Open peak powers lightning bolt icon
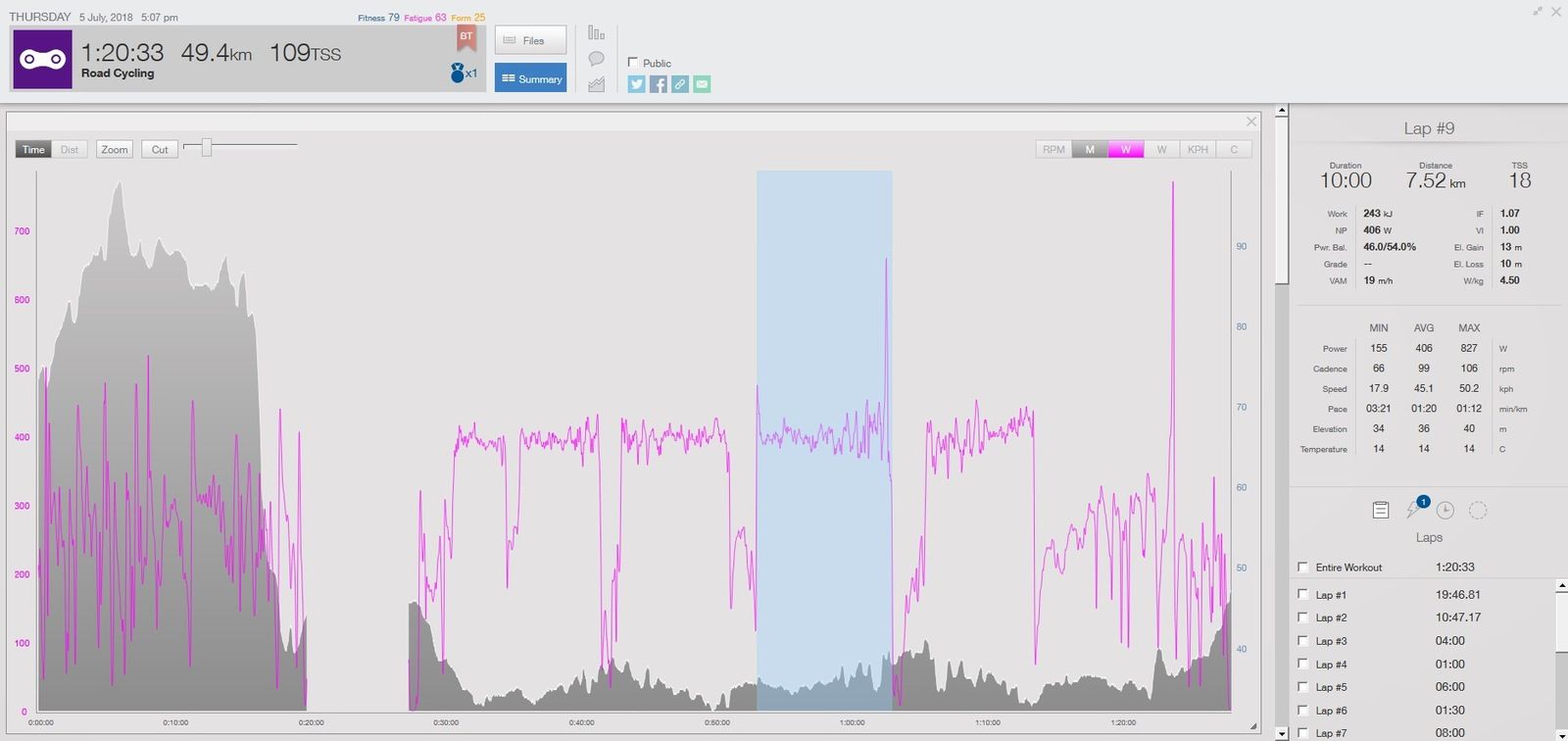The width and height of the screenshot is (1568, 741). (x=1413, y=510)
